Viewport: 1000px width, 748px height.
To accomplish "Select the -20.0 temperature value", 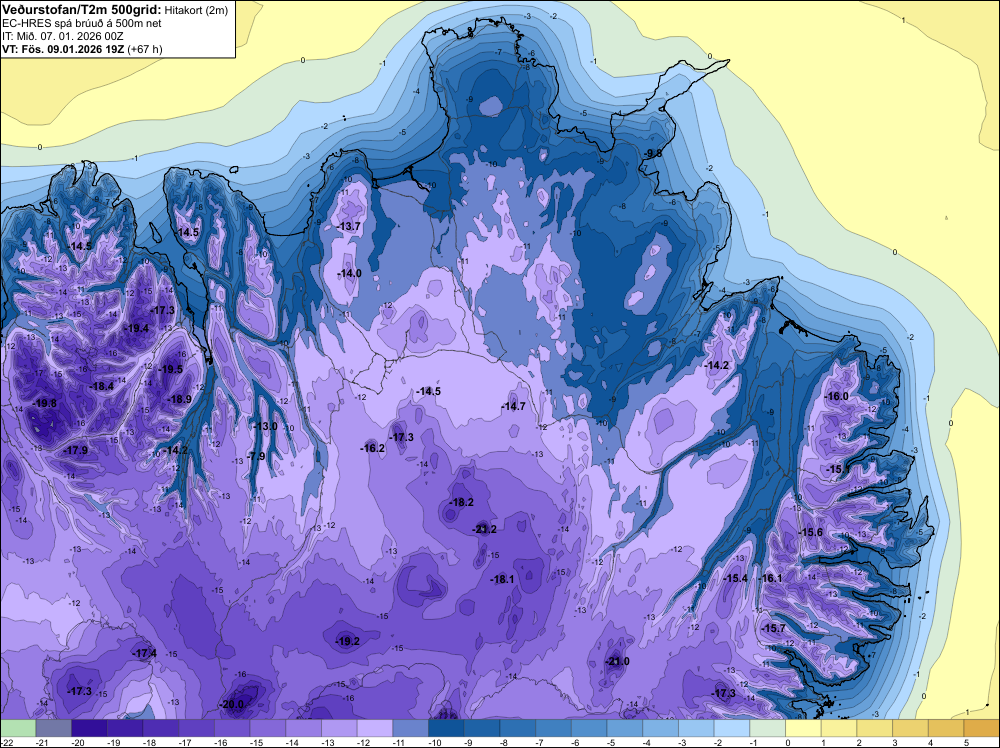I will point(232,704).
